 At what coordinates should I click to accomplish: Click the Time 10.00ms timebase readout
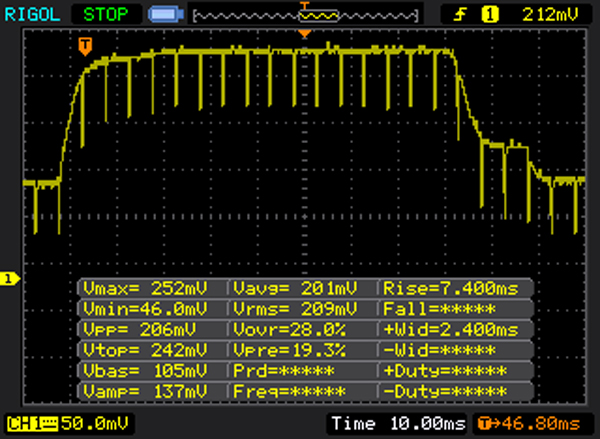pos(399,424)
